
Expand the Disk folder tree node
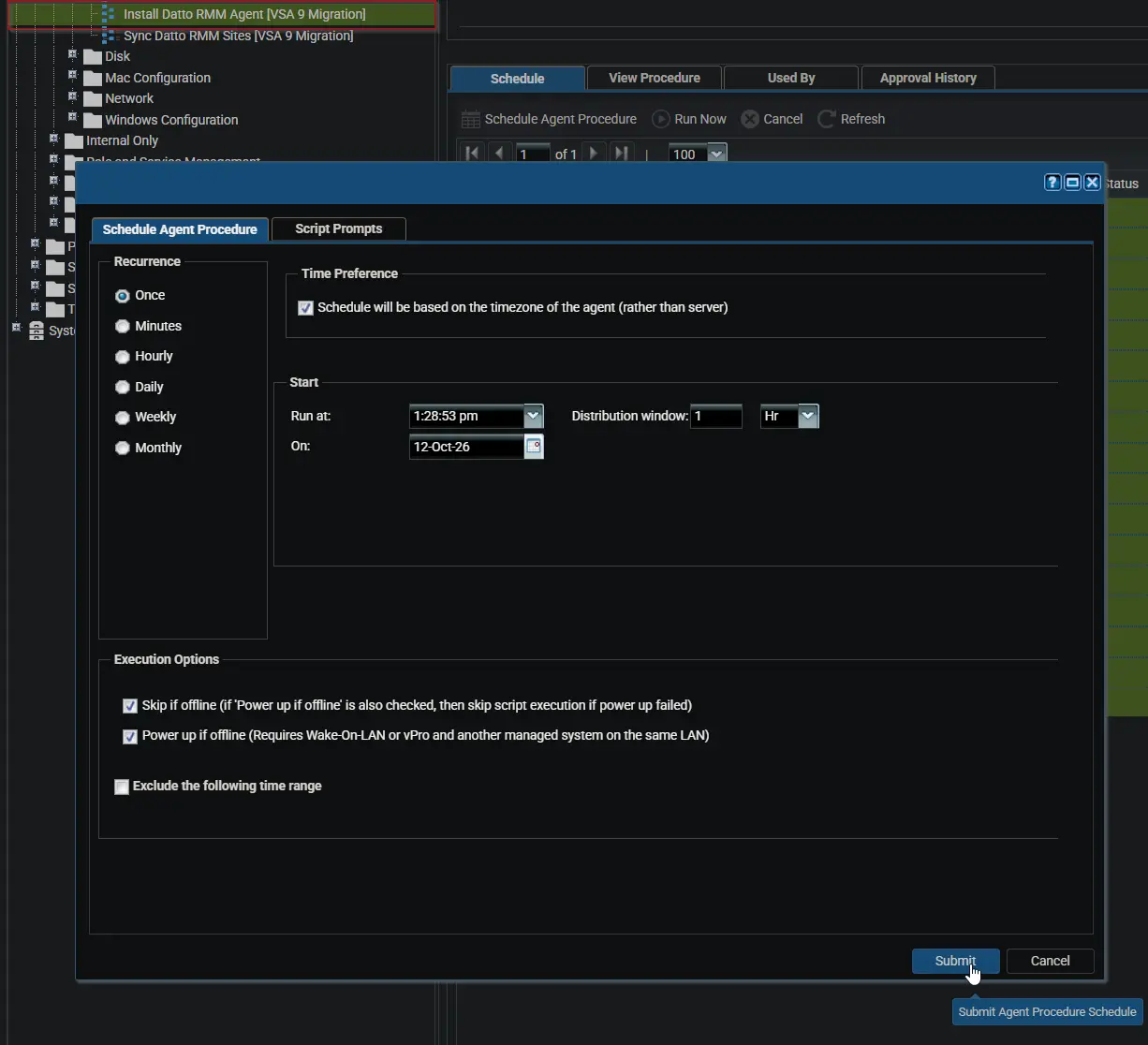[x=72, y=54]
